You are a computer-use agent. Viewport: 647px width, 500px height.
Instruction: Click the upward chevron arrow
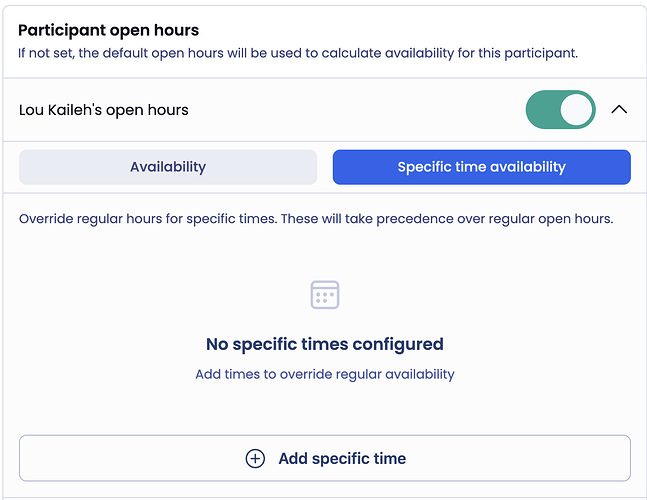click(x=619, y=110)
